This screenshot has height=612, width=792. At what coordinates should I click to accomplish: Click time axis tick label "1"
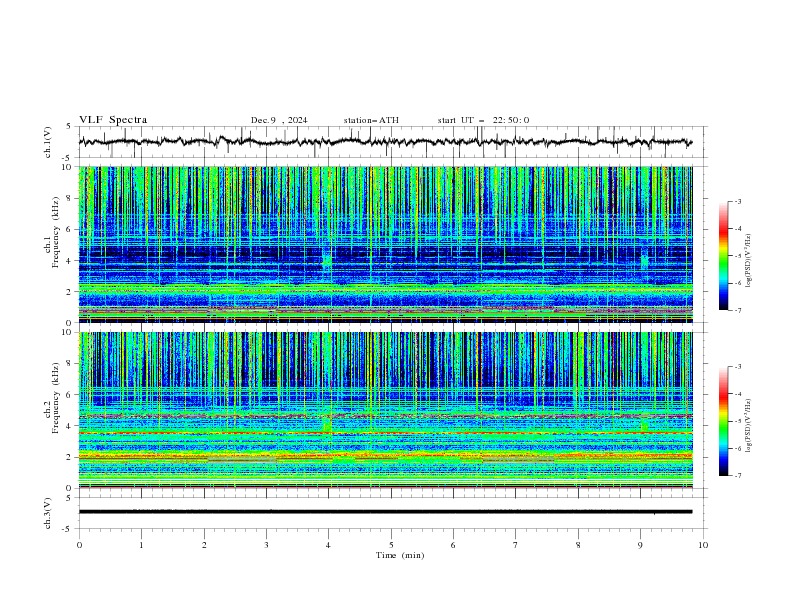click(x=141, y=545)
